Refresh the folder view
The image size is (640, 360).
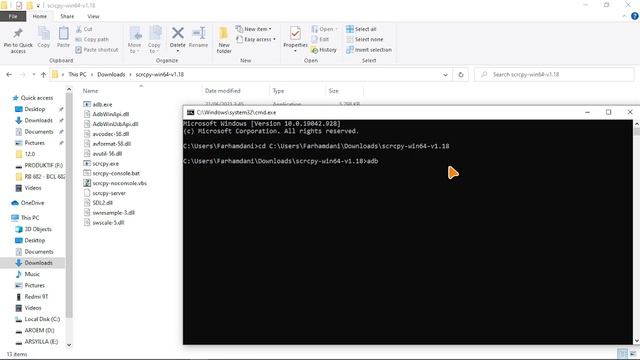point(461,75)
